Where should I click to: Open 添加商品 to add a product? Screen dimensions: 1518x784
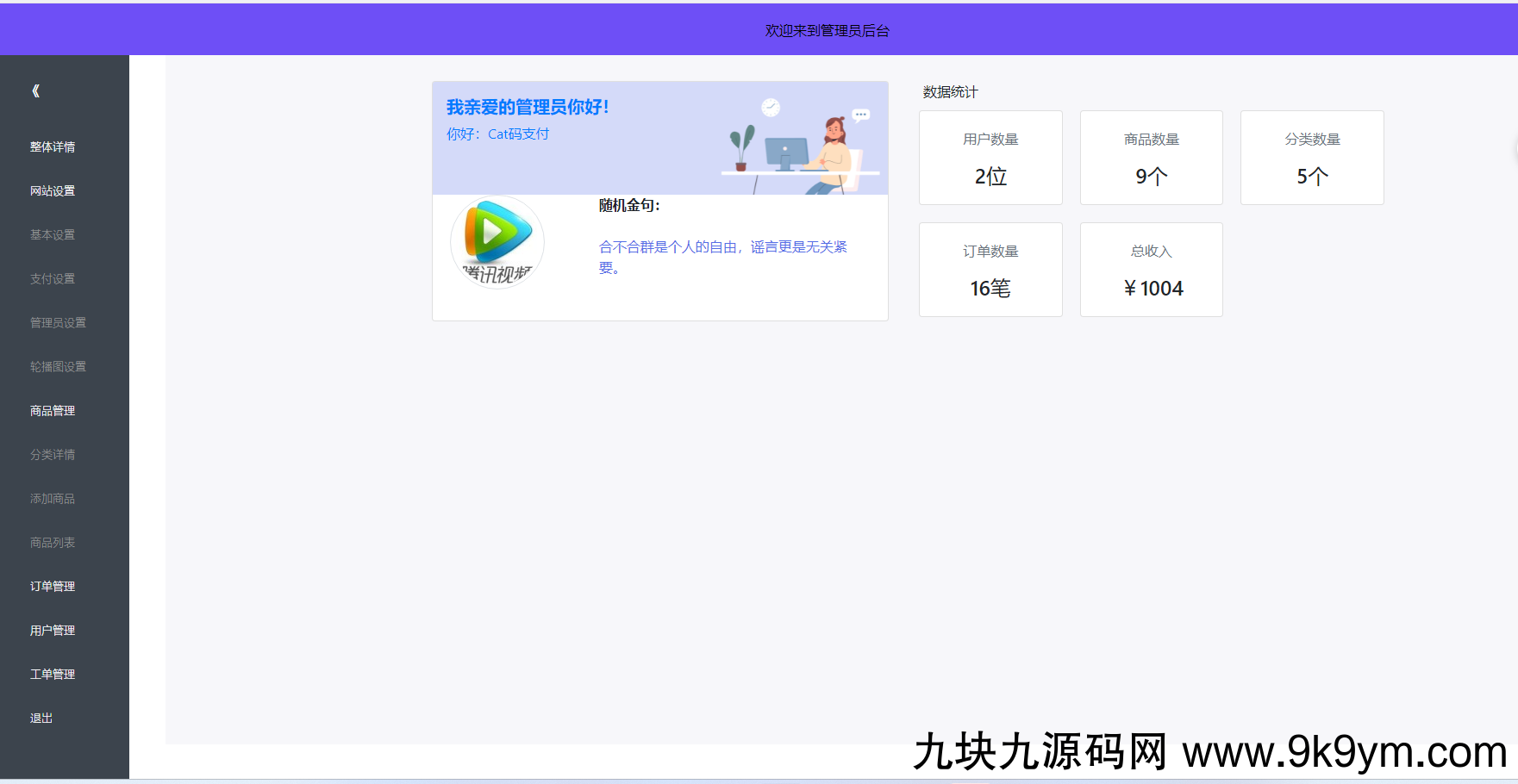pyautogui.click(x=52, y=498)
